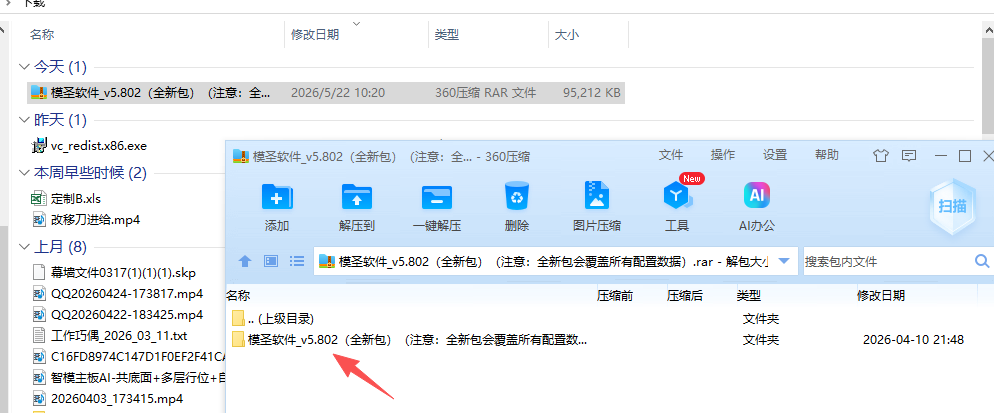
Task: Open the 操作 menu in 360压缩
Action: [x=723, y=155]
